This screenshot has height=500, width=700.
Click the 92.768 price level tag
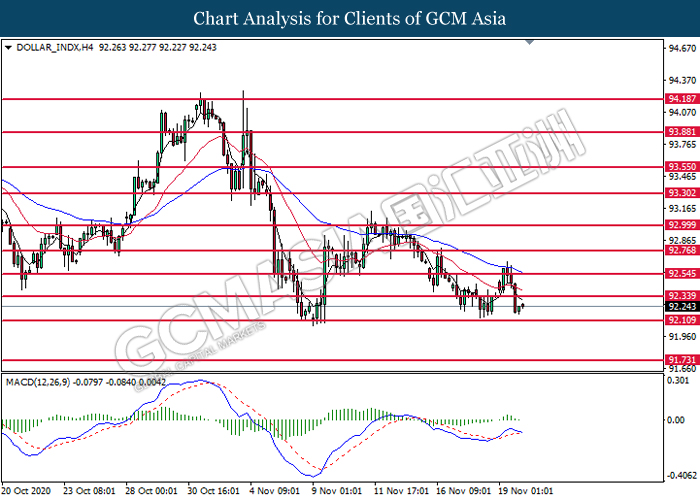pyautogui.click(x=681, y=250)
